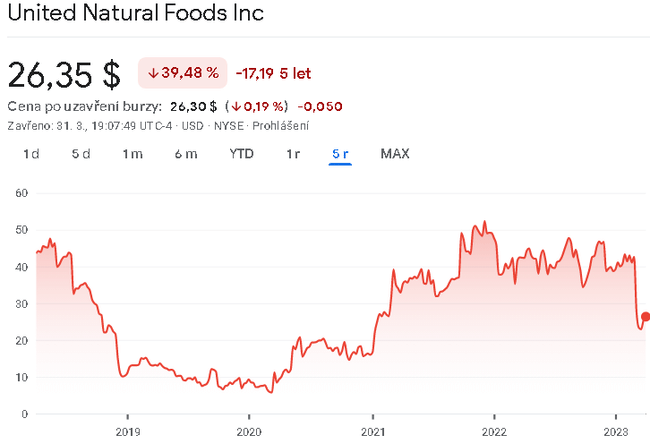Show the 1m chart range
Viewport: 650px width, 443px height.
[132, 154]
